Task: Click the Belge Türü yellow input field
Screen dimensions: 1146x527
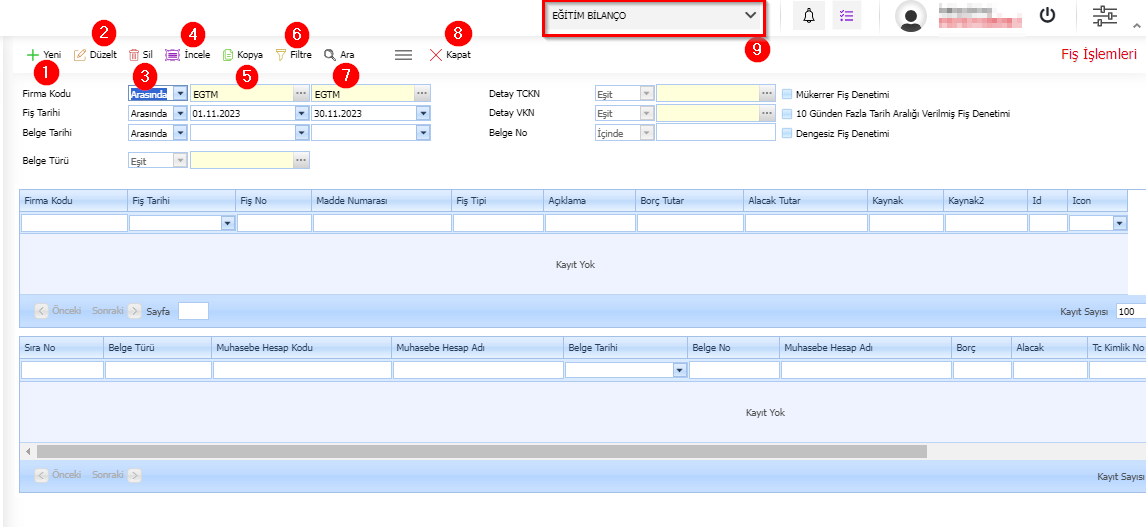Action: pyautogui.click(x=242, y=160)
